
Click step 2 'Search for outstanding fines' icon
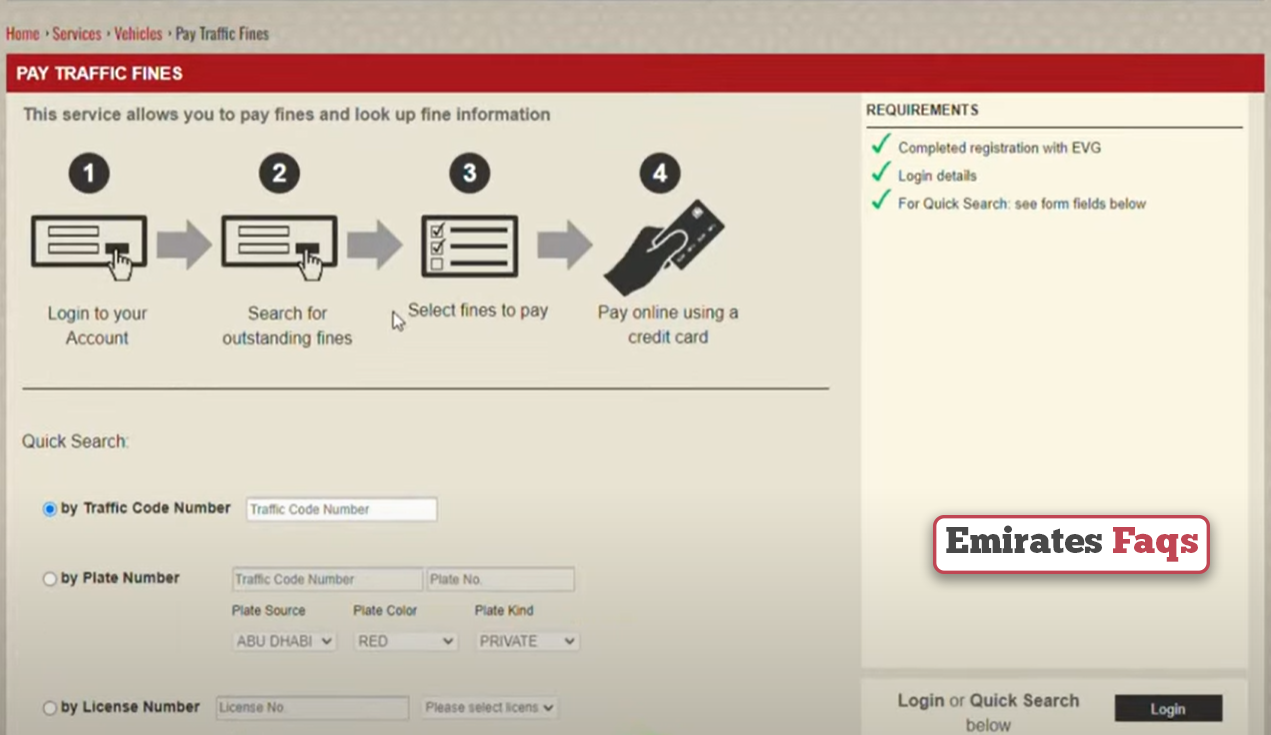point(279,243)
